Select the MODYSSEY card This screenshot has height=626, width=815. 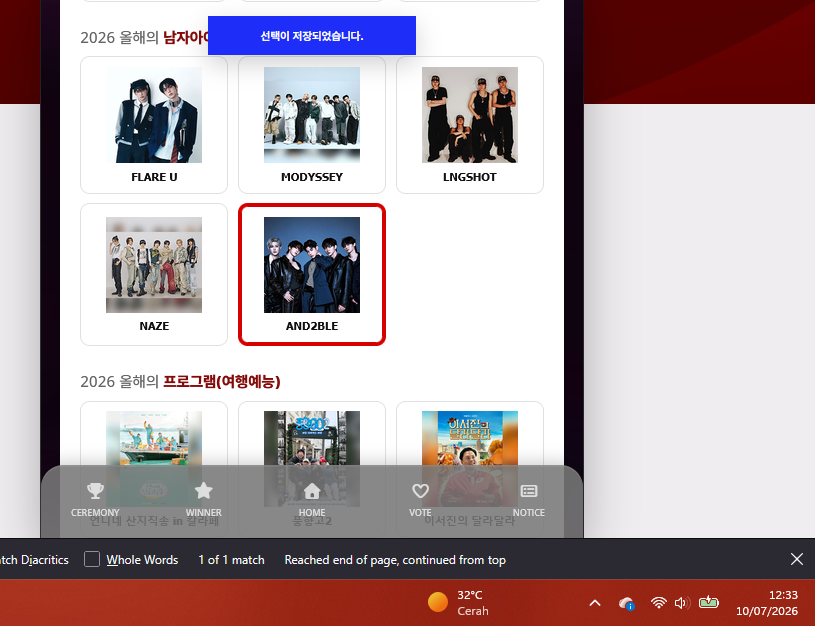pyautogui.click(x=312, y=125)
